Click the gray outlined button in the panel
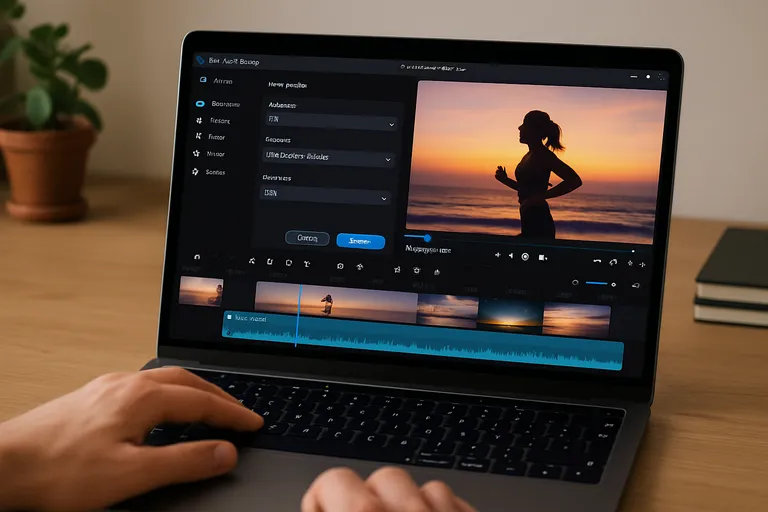Screen dimensions: 768x512 [x=307, y=239]
